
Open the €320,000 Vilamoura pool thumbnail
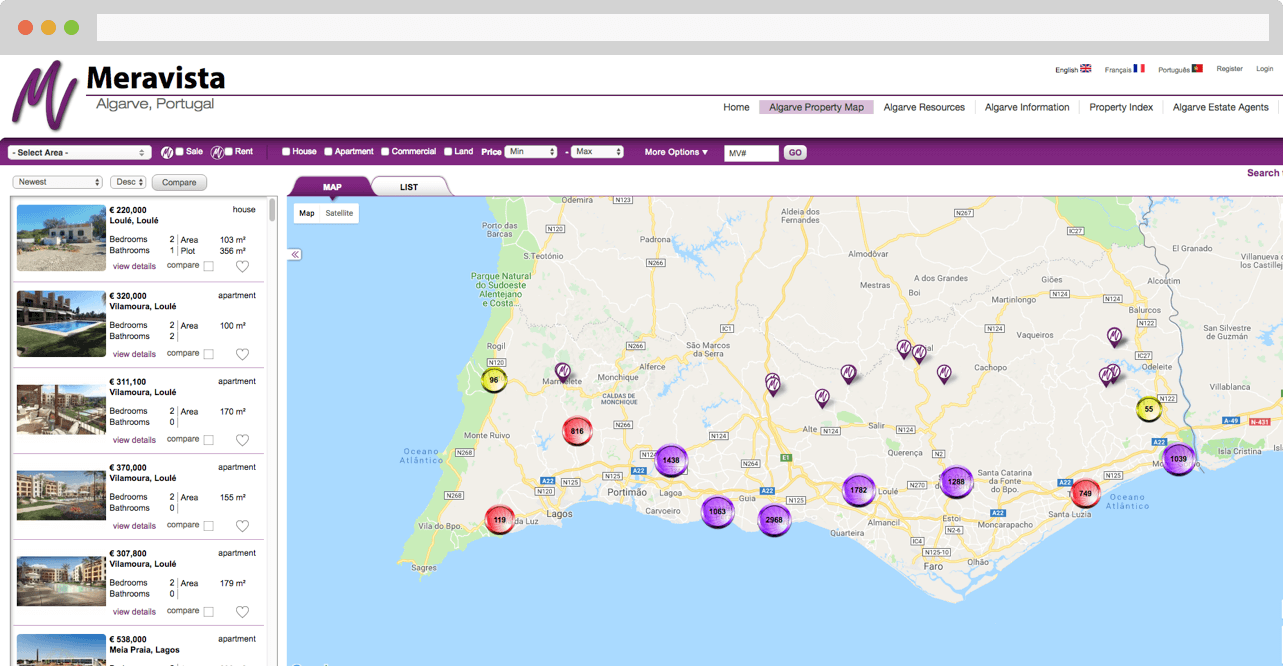61,324
